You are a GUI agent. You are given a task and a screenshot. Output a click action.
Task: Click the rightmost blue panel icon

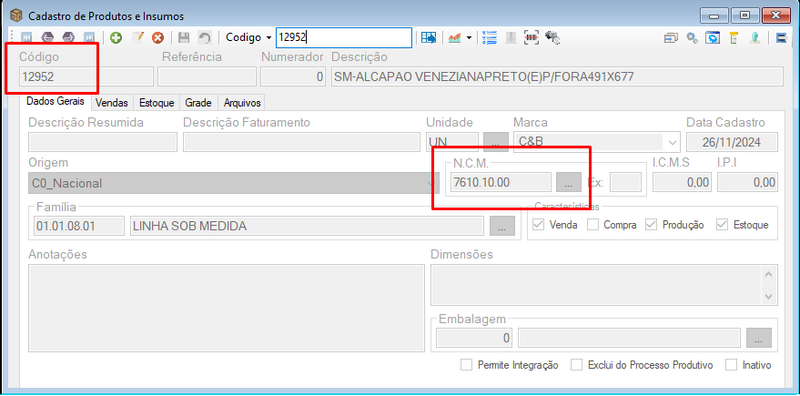click(x=782, y=38)
